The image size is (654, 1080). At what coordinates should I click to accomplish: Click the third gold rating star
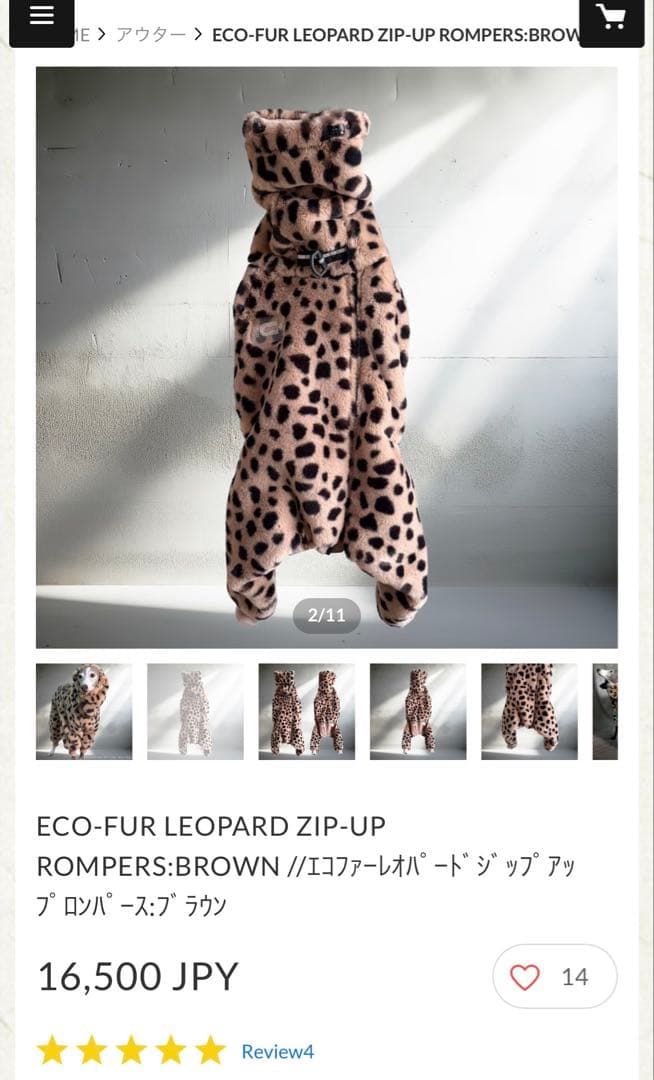point(131,1050)
